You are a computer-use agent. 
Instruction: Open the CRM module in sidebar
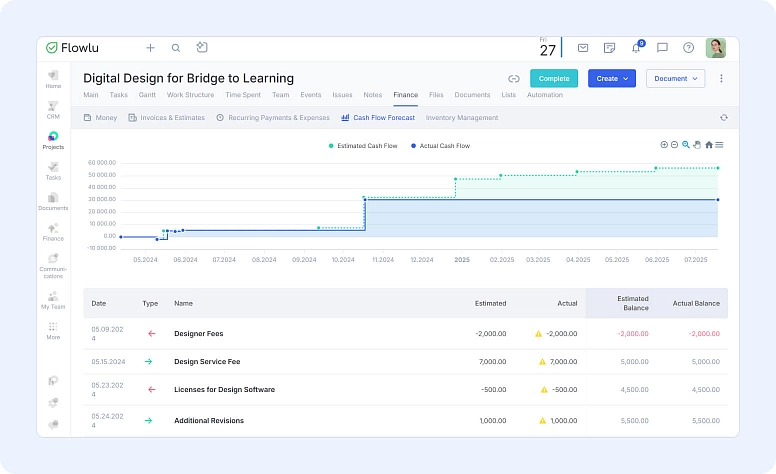(x=53, y=109)
